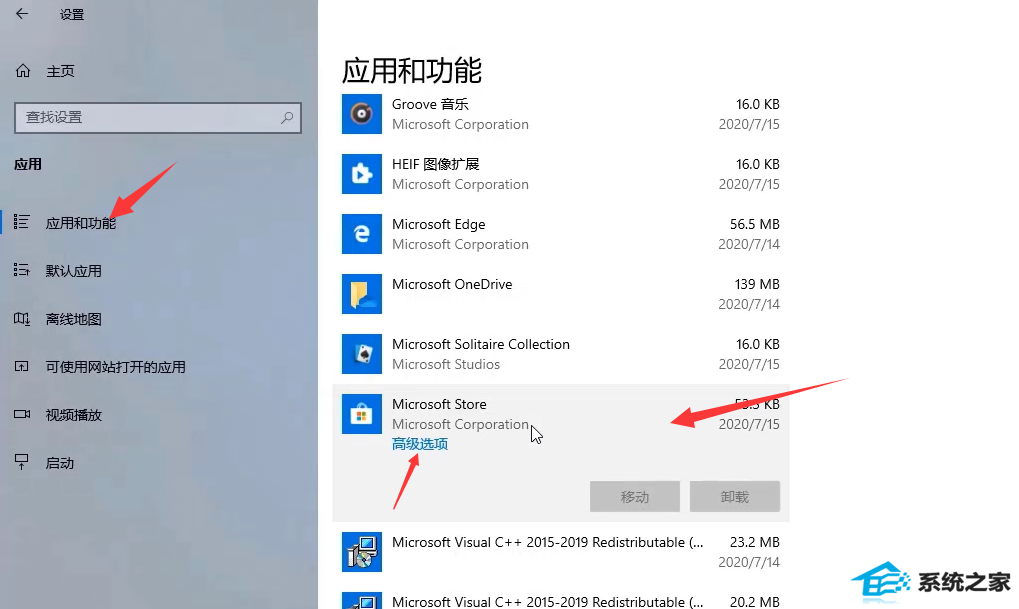The image size is (1019, 609).
Task: Open the 离线地图 sidebar menu item
Action: click(73, 319)
